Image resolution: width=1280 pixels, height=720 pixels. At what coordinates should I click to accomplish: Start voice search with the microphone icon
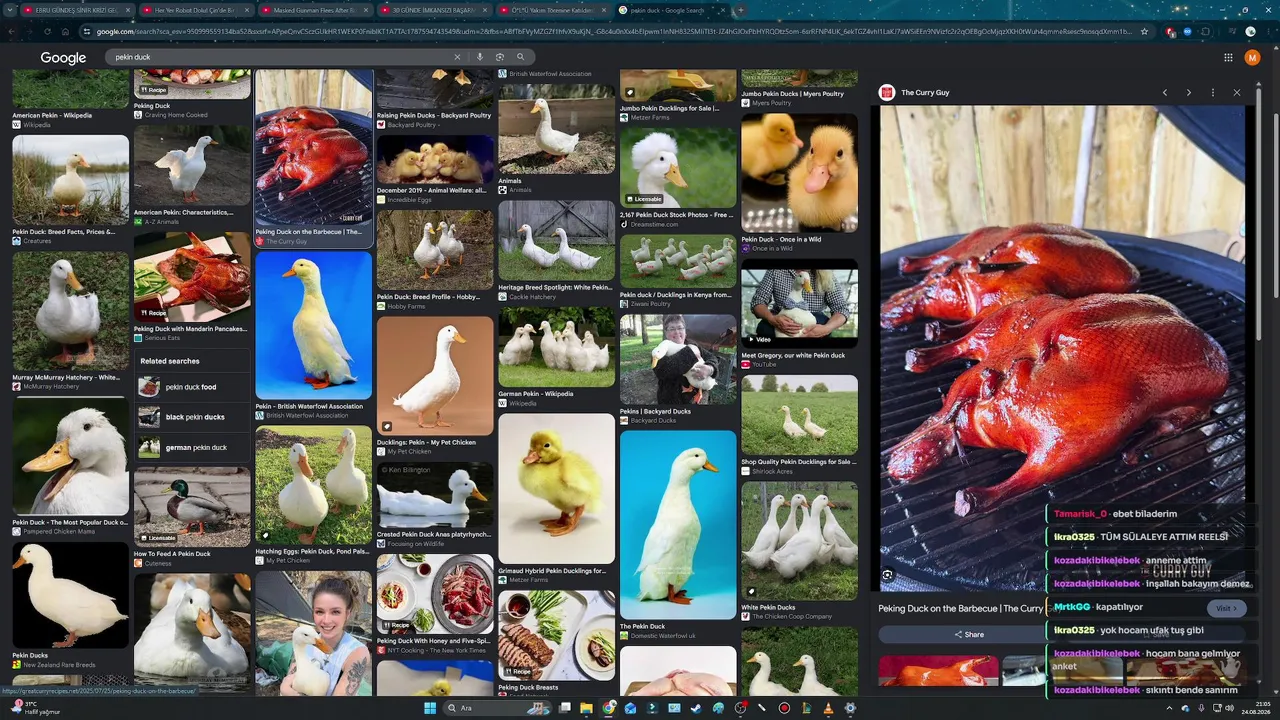[480, 57]
